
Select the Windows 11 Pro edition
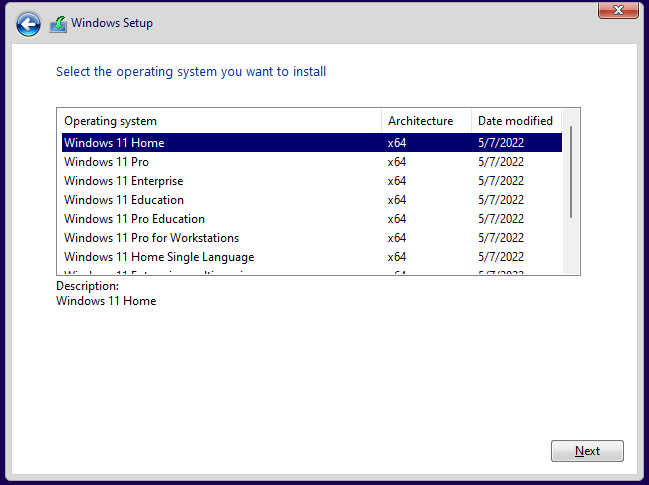click(x=107, y=162)
